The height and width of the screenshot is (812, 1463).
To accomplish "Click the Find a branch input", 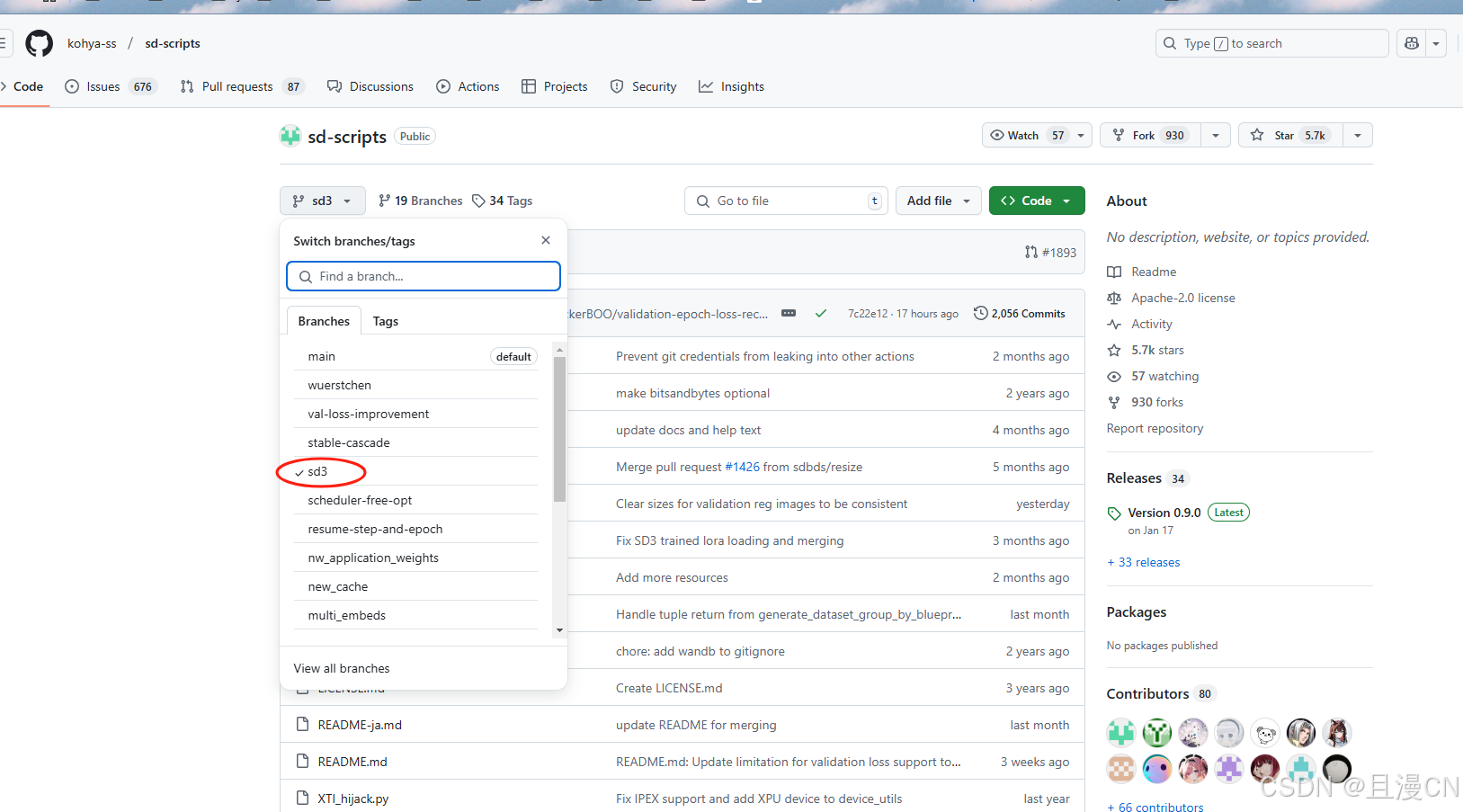I will [424, 276].
